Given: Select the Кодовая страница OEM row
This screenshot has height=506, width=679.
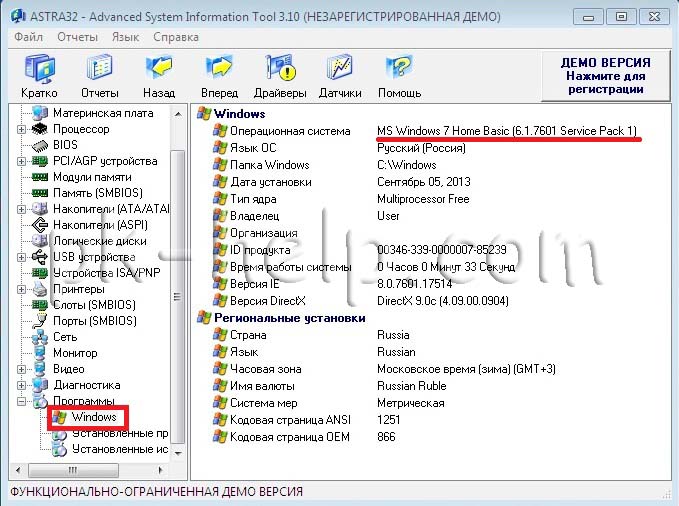Looking at the screenshot, I should [304, 437].
